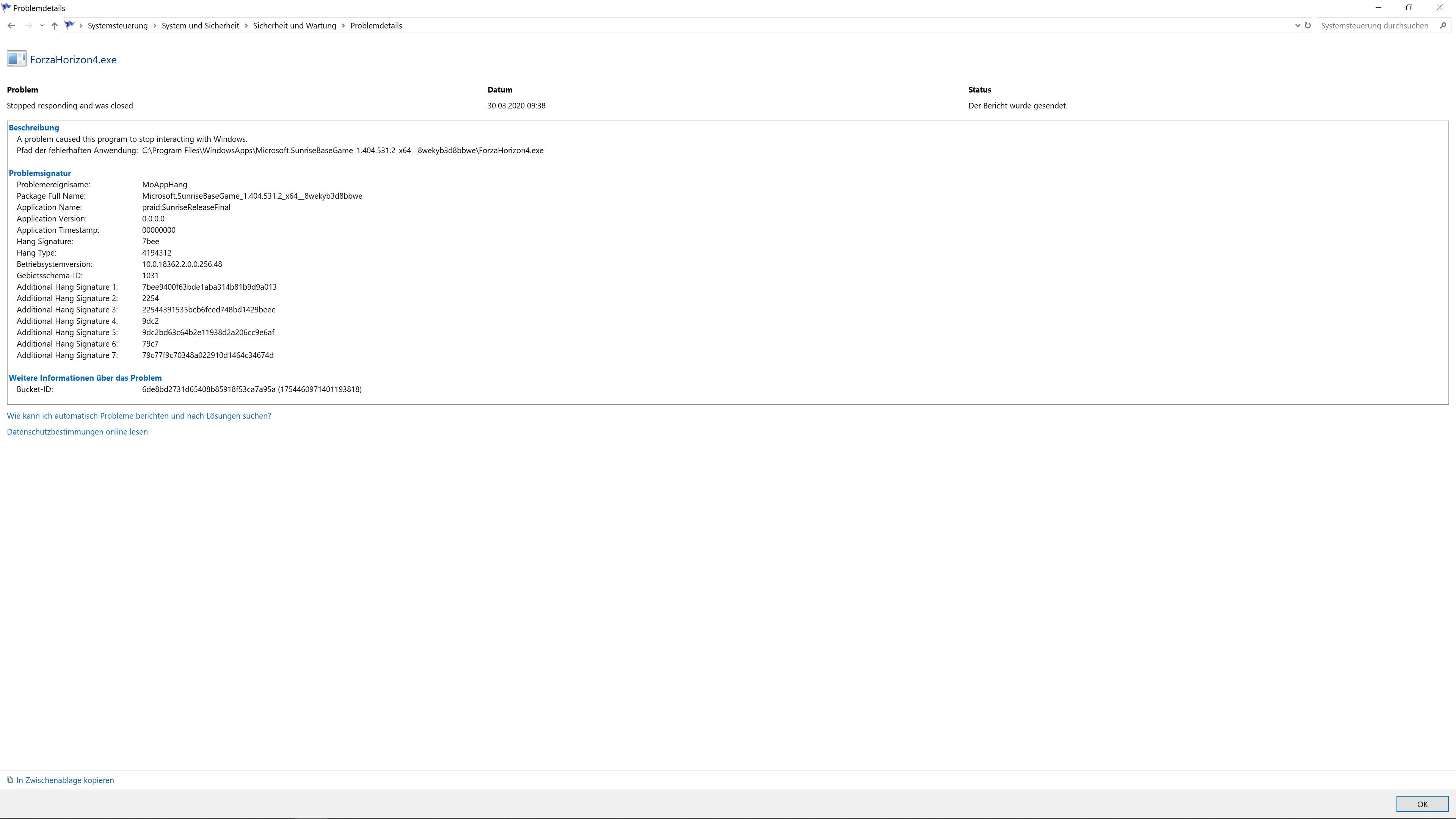Click the forward navigation arrow

coord(28,25)
